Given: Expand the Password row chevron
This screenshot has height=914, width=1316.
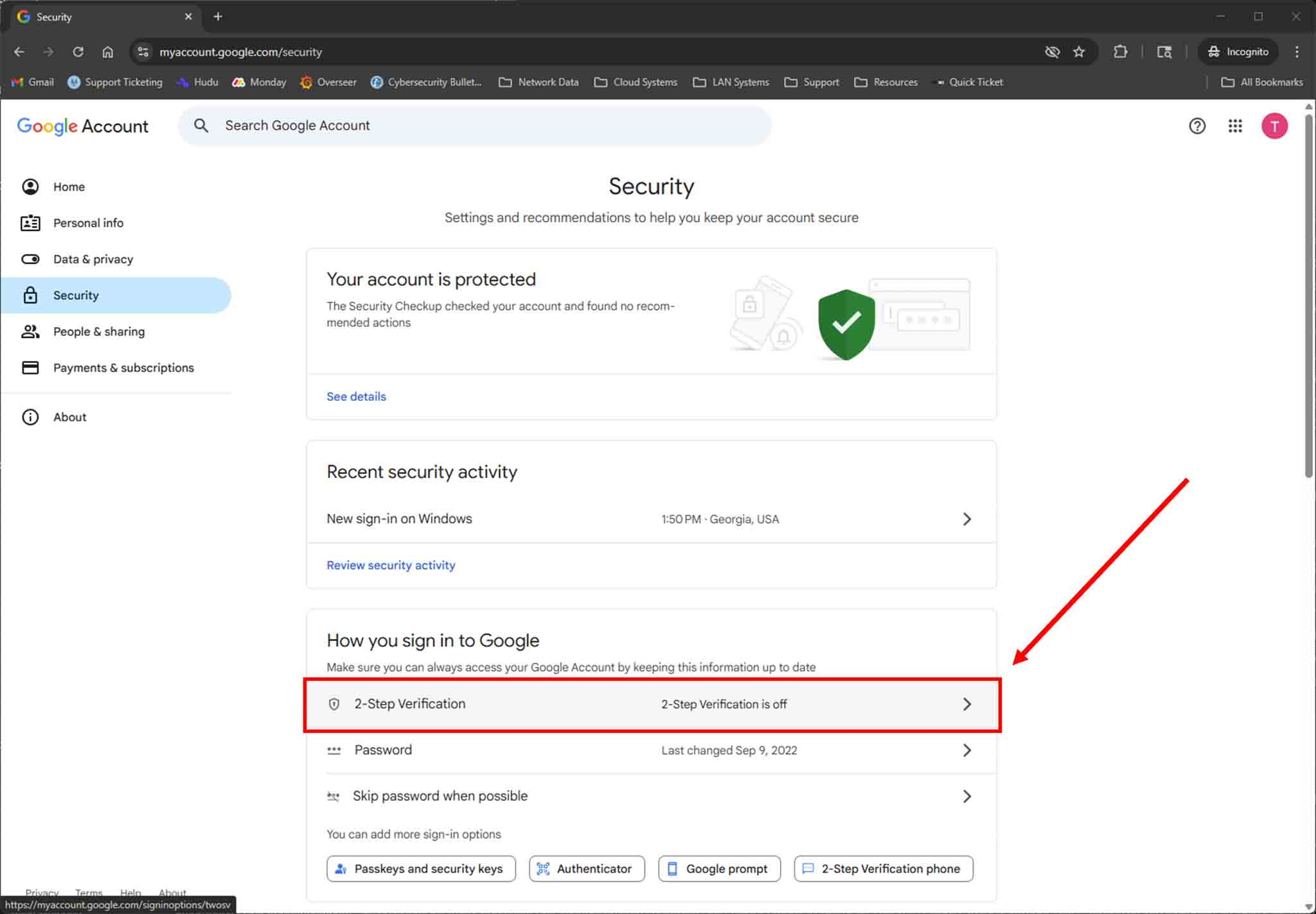Looking at the screenshot, I should (966, 750).
